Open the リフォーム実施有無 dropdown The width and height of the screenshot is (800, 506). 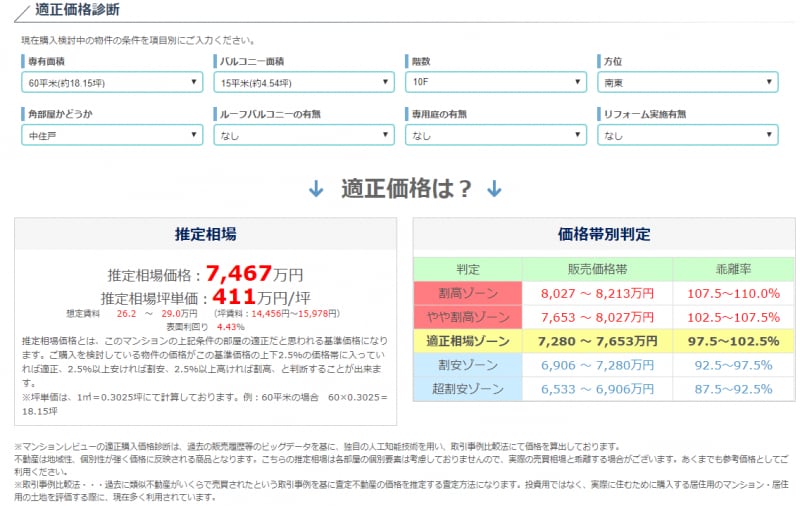point(688,135)
